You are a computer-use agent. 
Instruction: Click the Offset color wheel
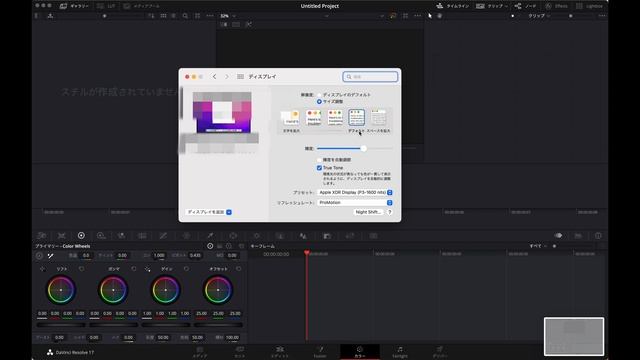click(x=218, y=290)
